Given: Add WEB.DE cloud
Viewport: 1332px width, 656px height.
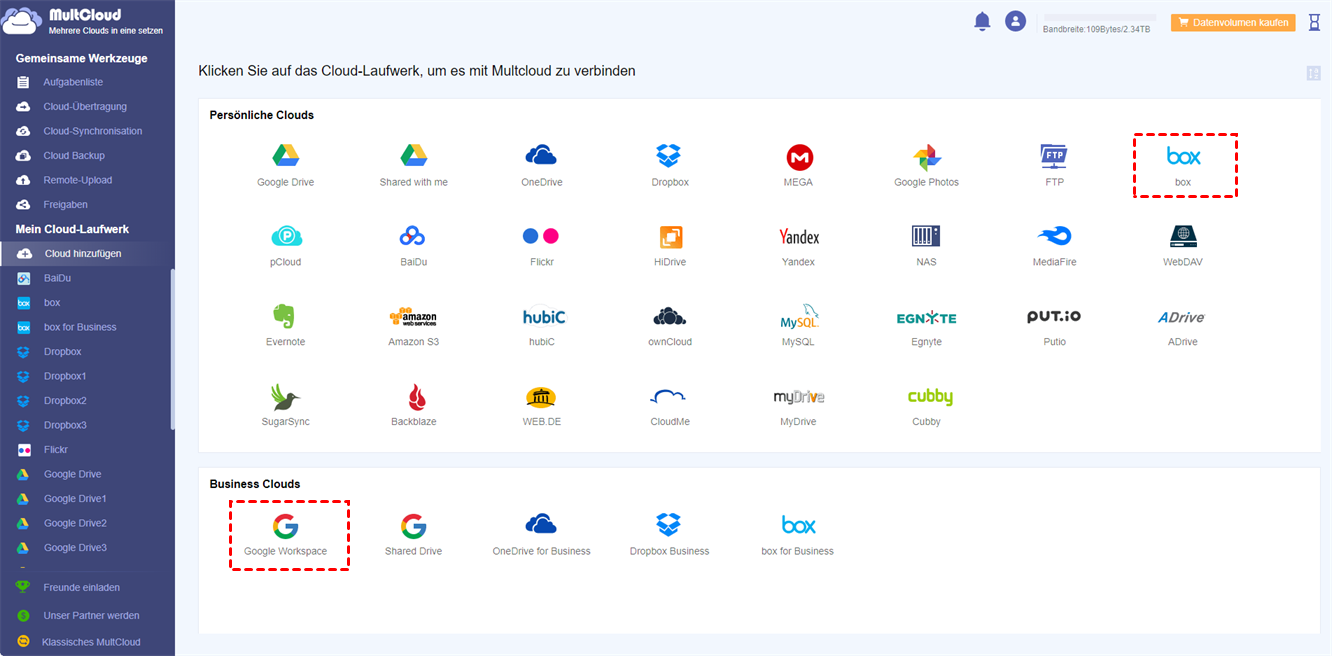Looking at the screenshot, I should click(541, 406).
